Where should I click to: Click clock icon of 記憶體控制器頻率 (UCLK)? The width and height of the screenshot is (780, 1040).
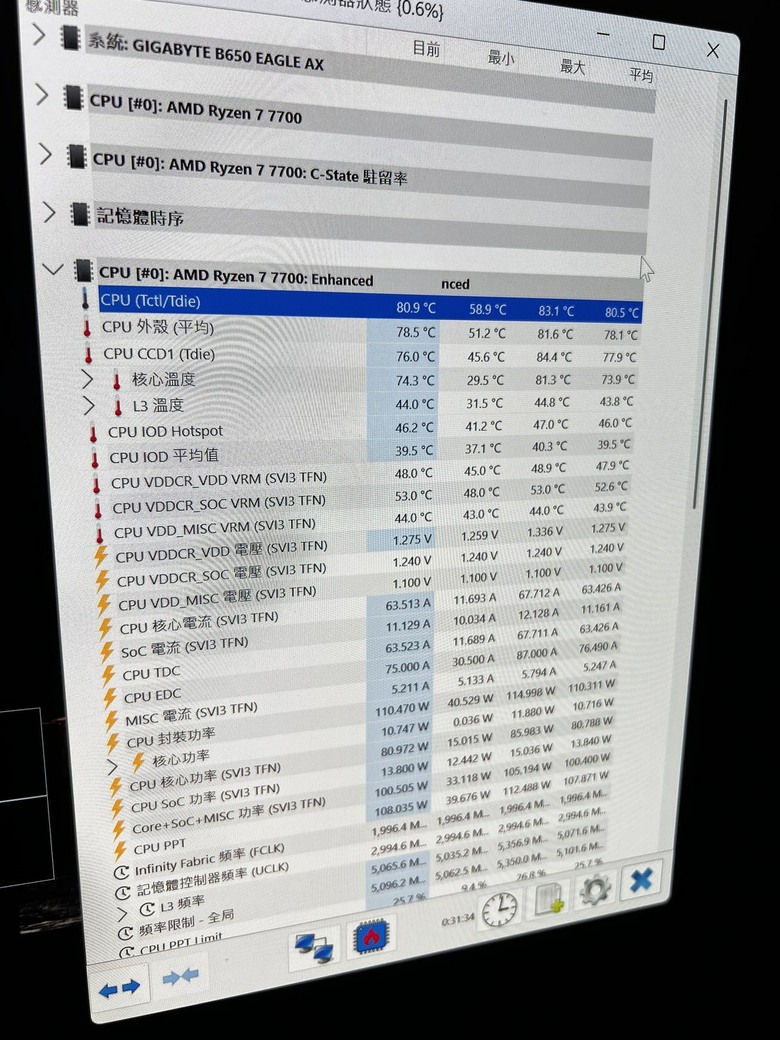pyautogui.click(x=123, y=892)
